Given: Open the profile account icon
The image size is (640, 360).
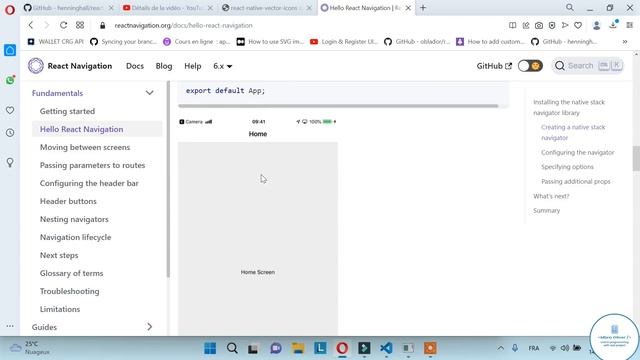Looking at the screenshot, I should 596,25.
